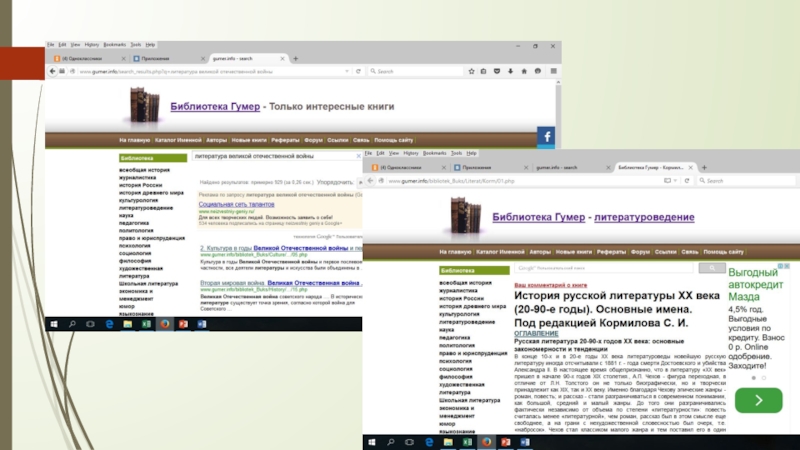Click green arrow button in Mazda ad
Viewport: 800px width, 450px height.
[x=759, y=401]
